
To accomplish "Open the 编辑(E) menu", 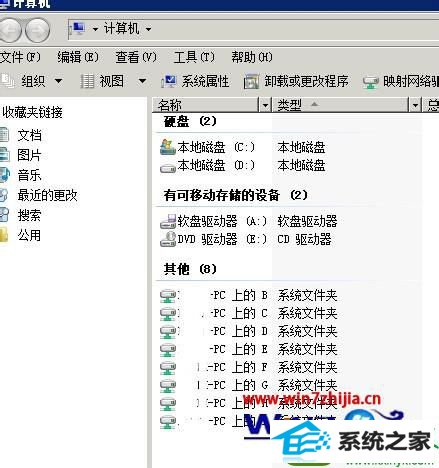I will [x=78, y=57].
